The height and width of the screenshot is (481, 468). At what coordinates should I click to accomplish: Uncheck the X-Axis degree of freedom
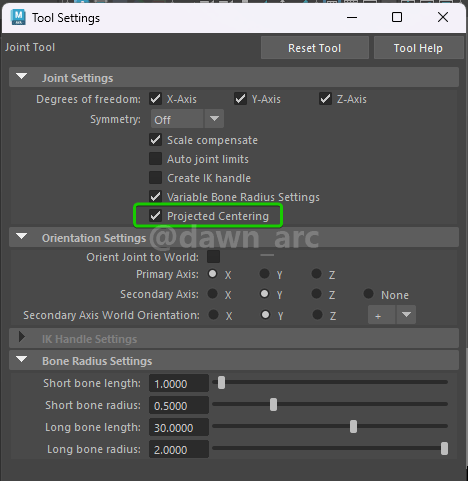(156, 99)
